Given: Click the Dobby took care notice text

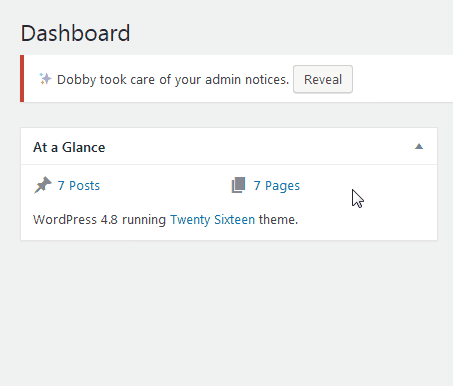Looking at the screenshot, I should [173, 80].
